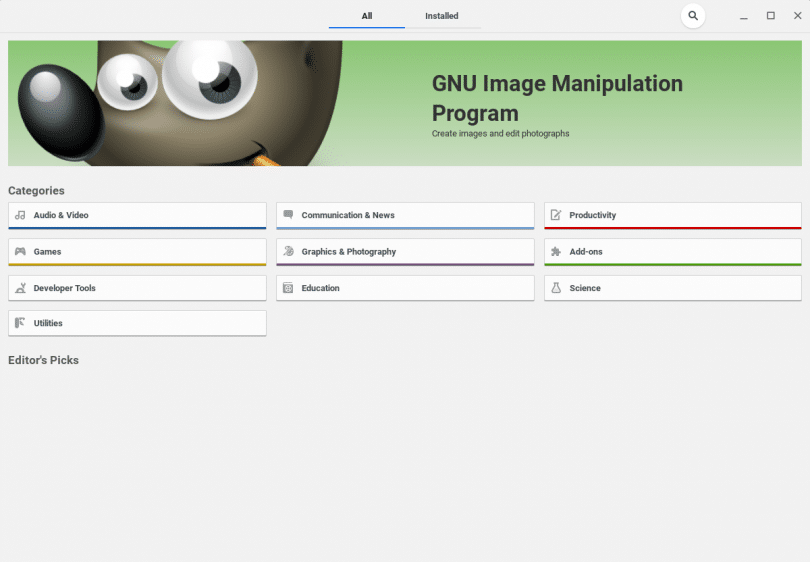Select the All tab
The height and width of the screenshot is (562, 810).
(367, 16)
